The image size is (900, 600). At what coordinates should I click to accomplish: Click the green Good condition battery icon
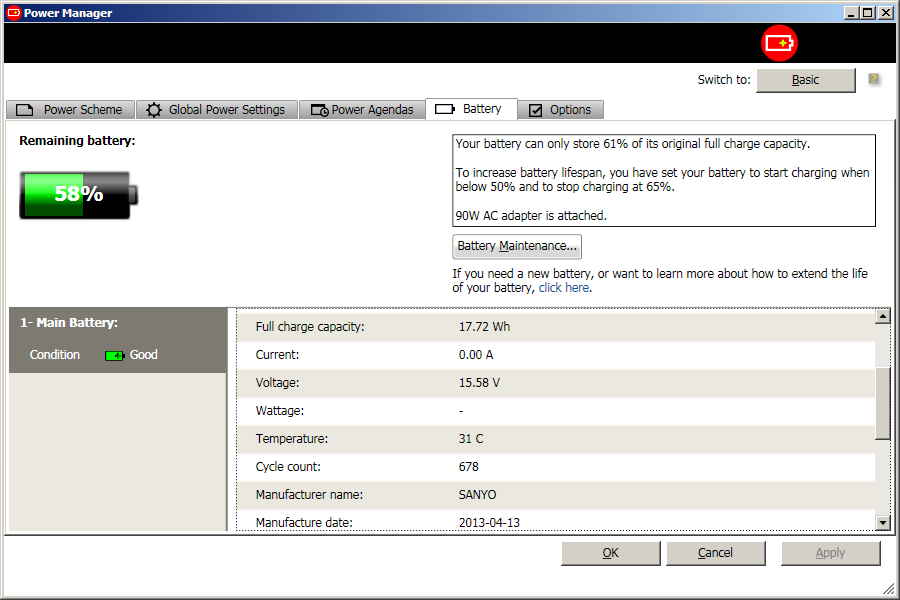pyautogui.click(x=115, y=355)
